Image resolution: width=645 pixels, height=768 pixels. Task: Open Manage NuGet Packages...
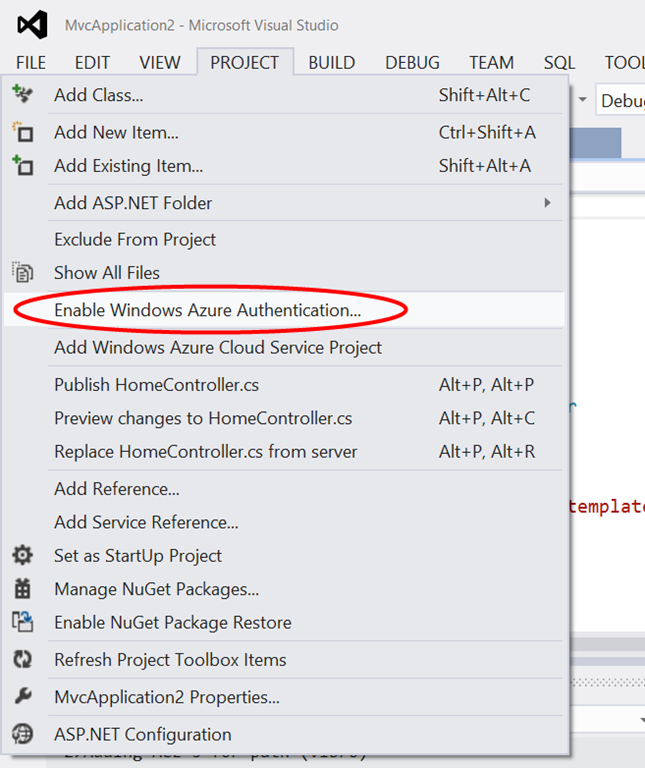(284, 589)
